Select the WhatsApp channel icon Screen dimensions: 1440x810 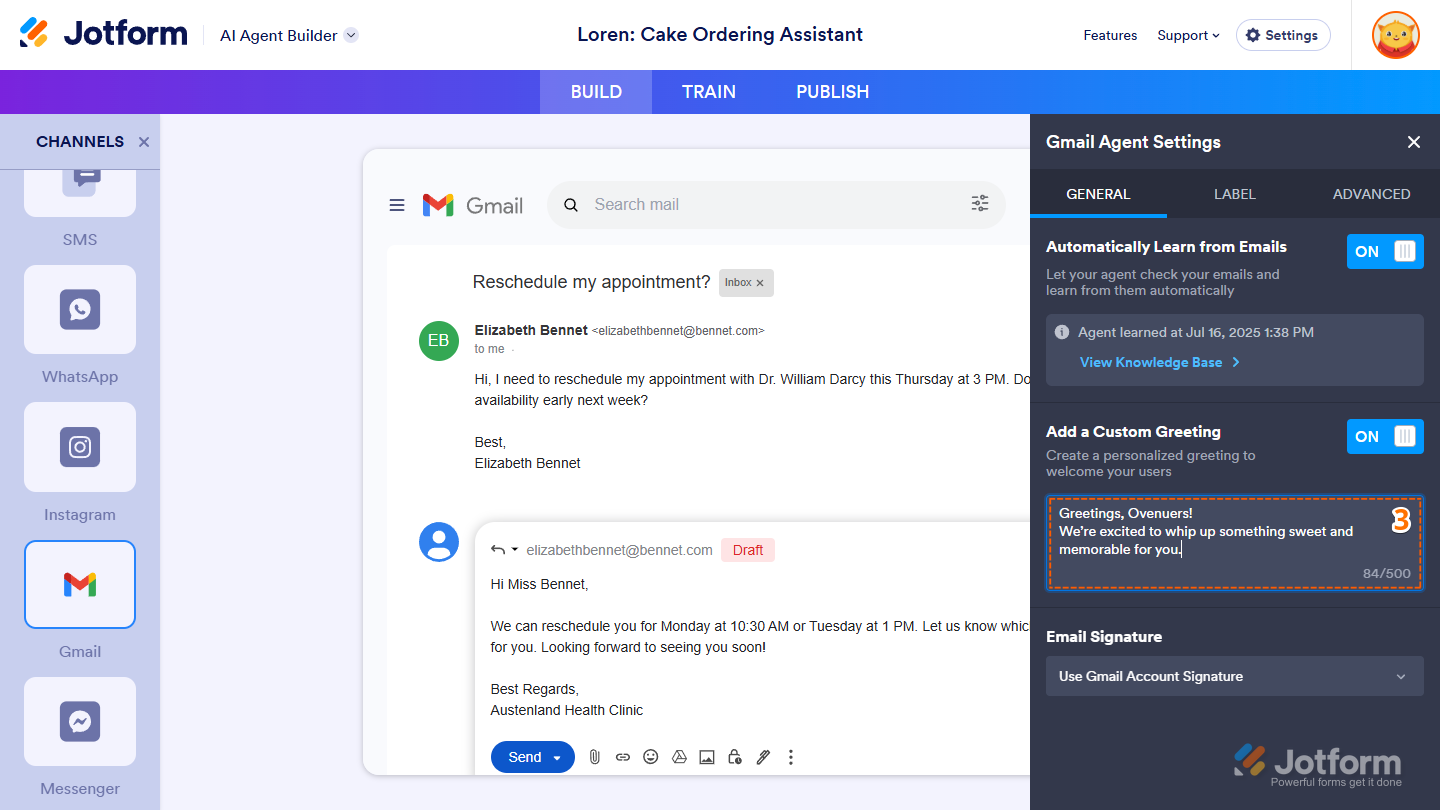[x=80, y=309]
